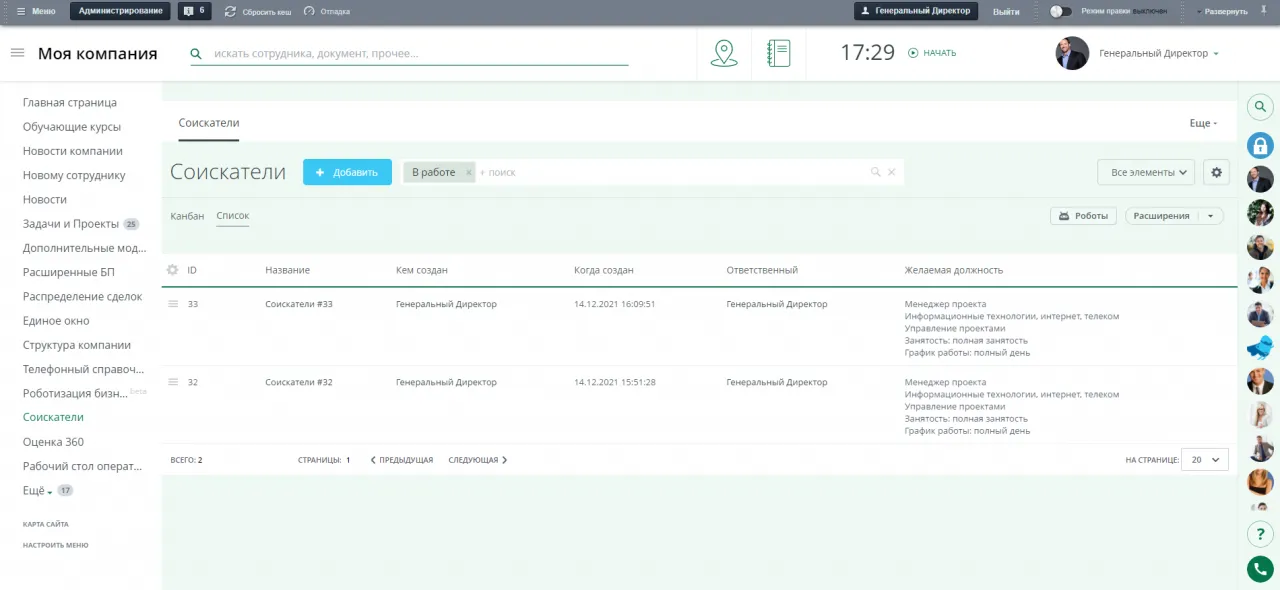This screenshot has width=1280, height=590.
Task: Open the help question mark icon
Action: pos(1260,533)
